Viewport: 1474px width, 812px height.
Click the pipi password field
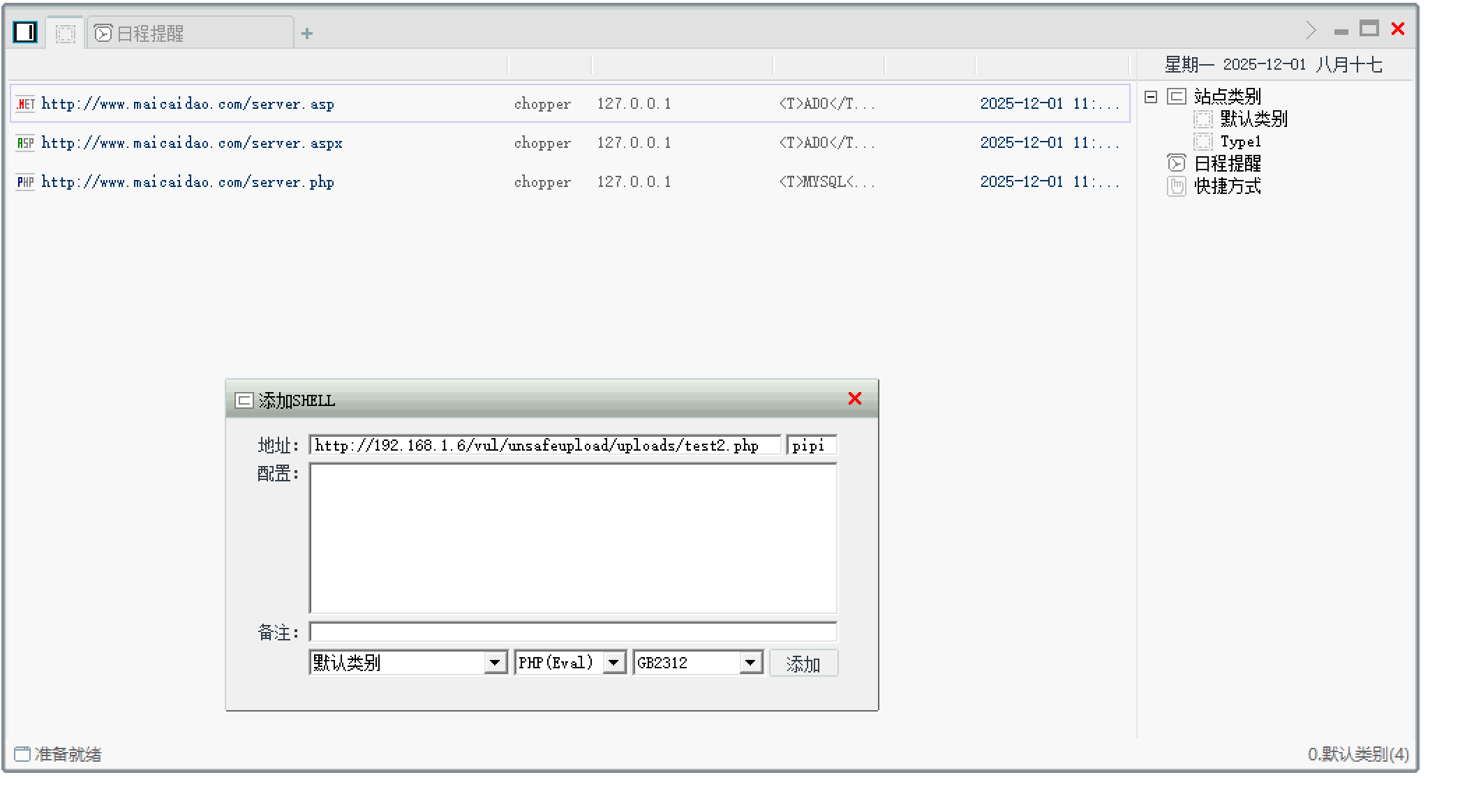[x=811, y=445]
